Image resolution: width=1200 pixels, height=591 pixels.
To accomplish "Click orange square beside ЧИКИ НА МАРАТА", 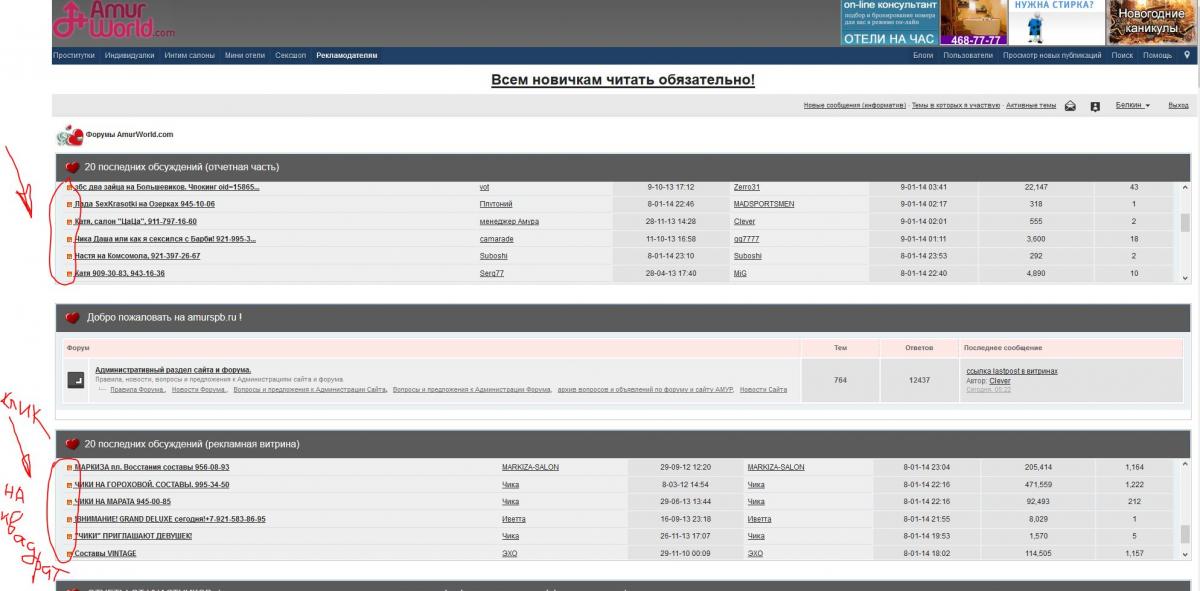I will 70,502.
